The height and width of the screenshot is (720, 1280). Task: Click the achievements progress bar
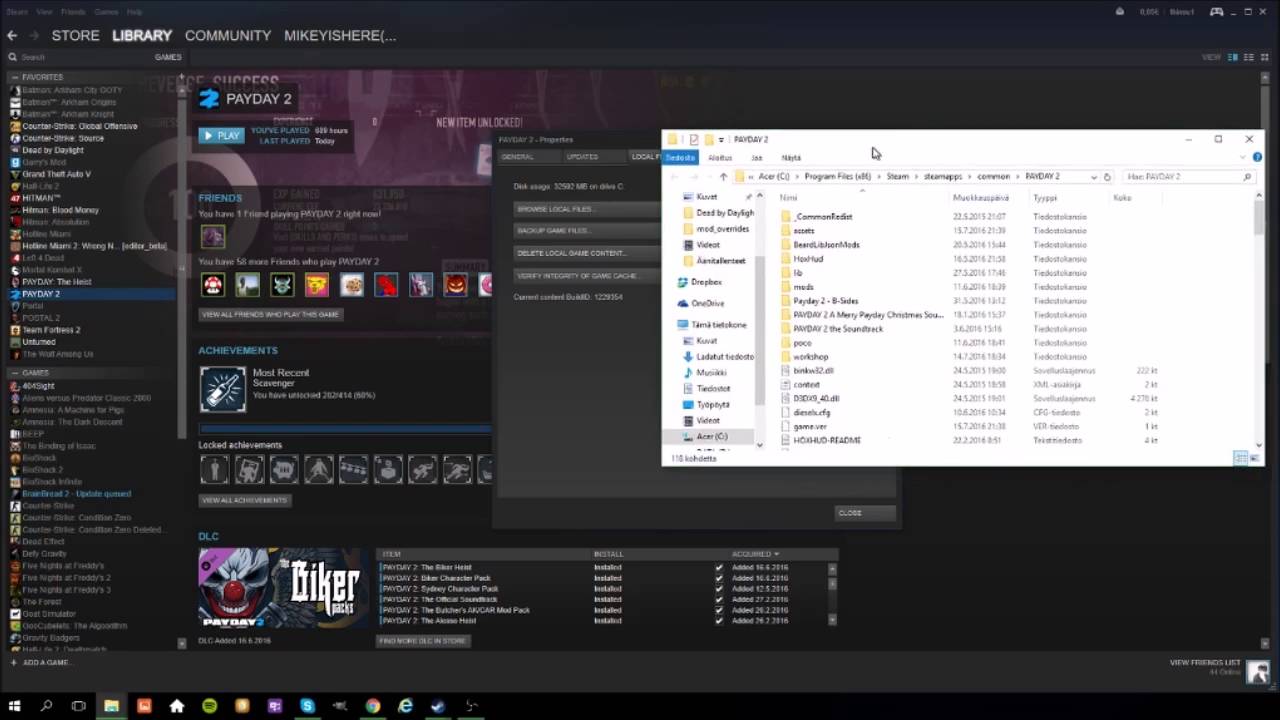pyautogui.click(x=345, y=429)
